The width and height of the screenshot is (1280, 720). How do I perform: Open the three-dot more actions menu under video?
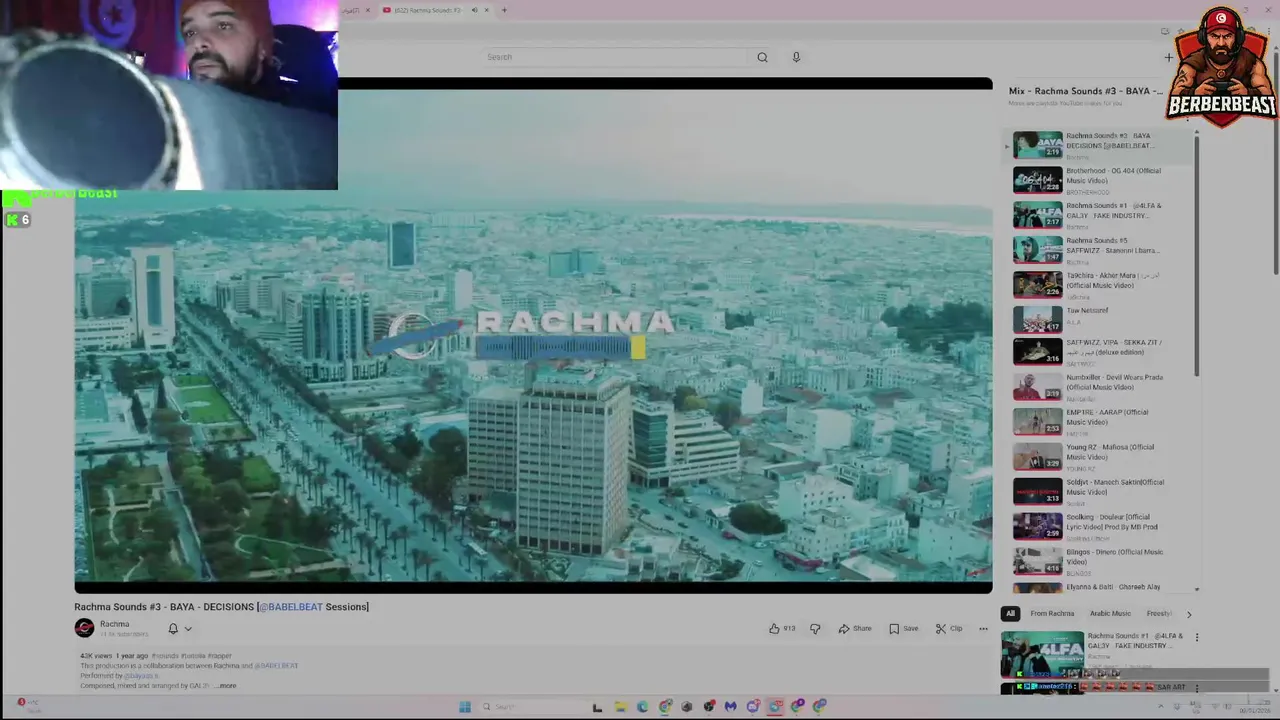983,628
